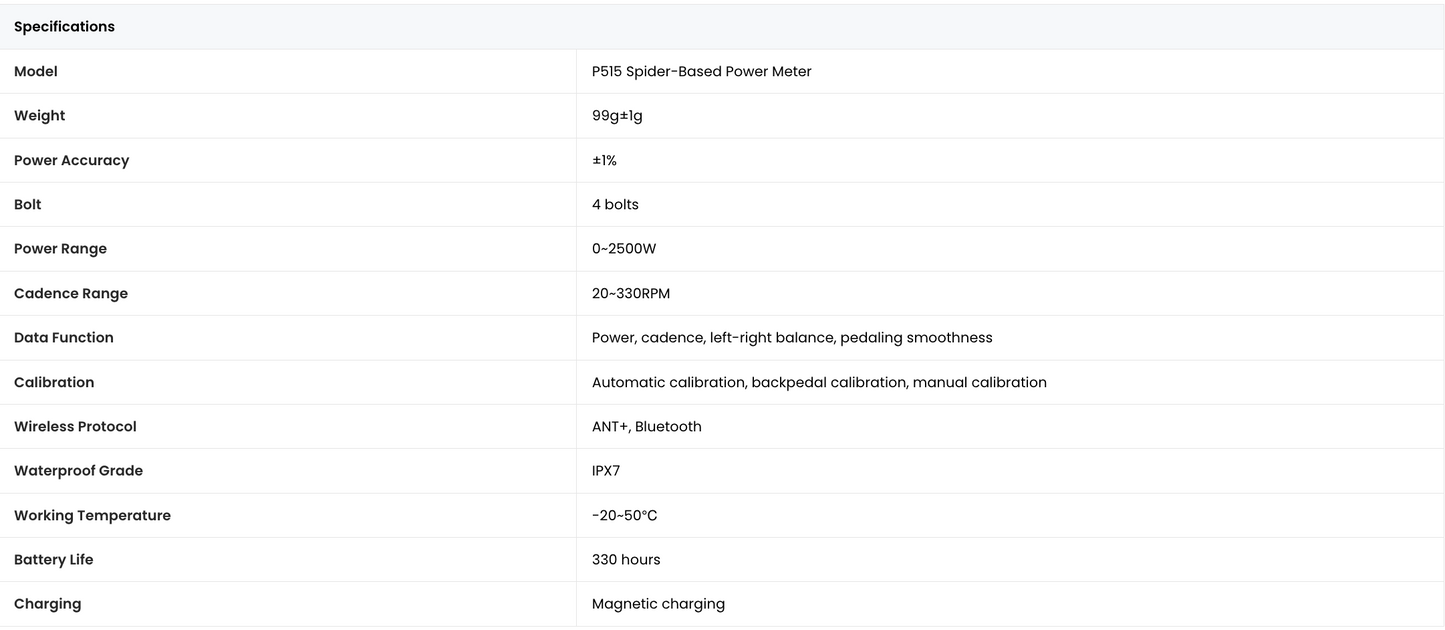Click the P515 Spider-Based Power Meter text
The height and width of the screenshot is (630, 1445).
pos(701,72)
